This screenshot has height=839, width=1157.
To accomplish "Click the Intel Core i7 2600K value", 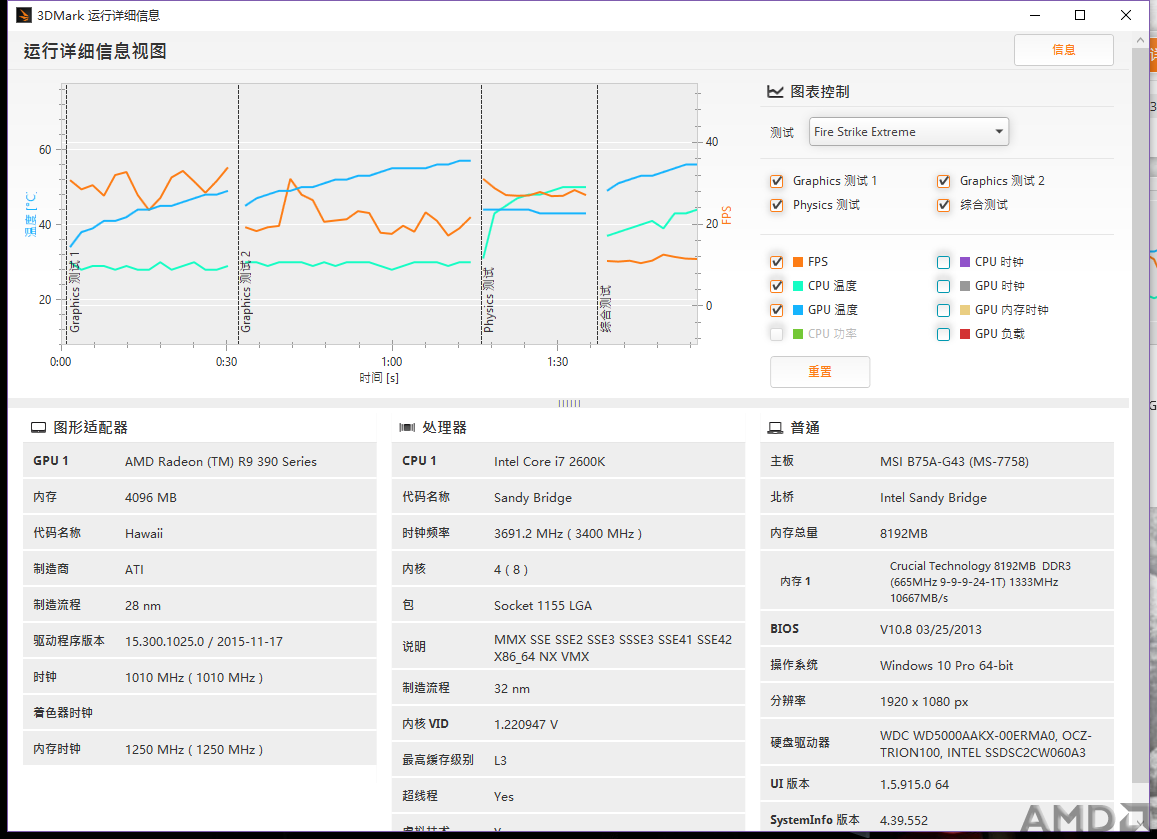I will point(550,461).
